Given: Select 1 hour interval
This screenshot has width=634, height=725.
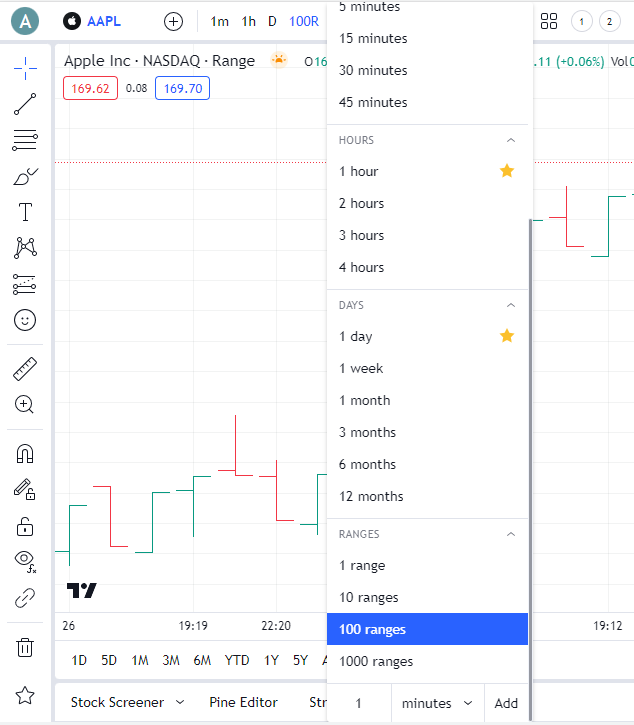Looking at the screenshot, I should pyautogui.click(x=427, y=171).
